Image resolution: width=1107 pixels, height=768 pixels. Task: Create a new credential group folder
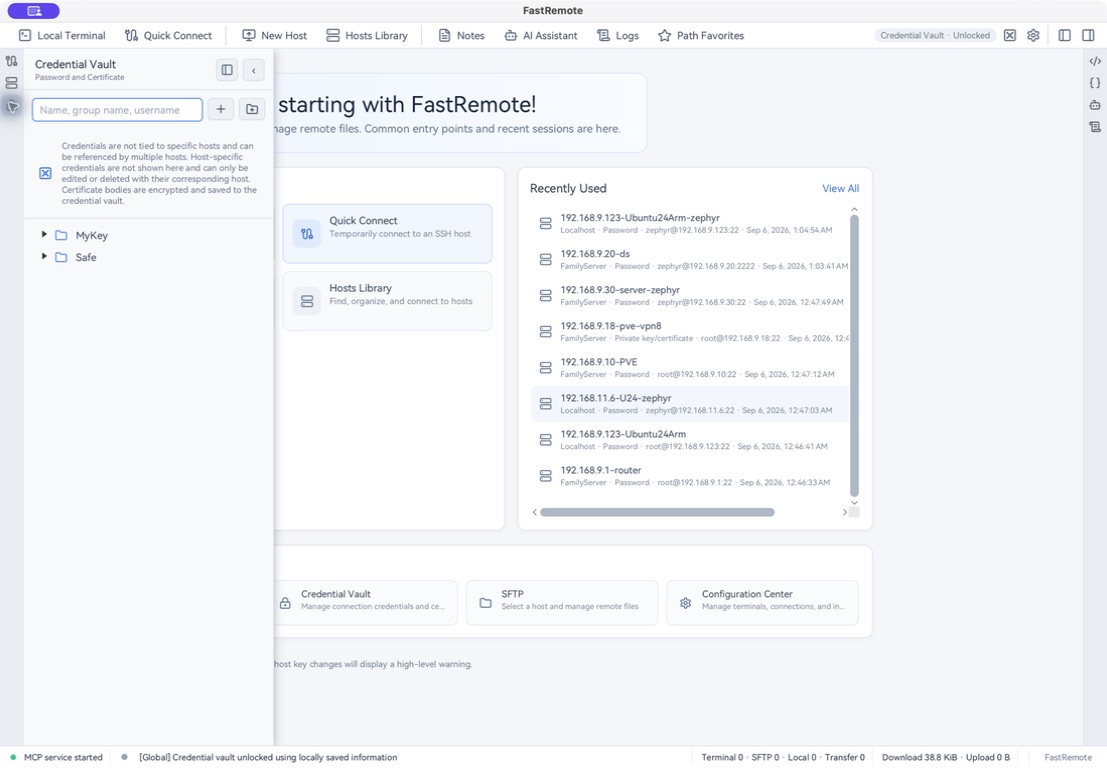pos(252,109)
